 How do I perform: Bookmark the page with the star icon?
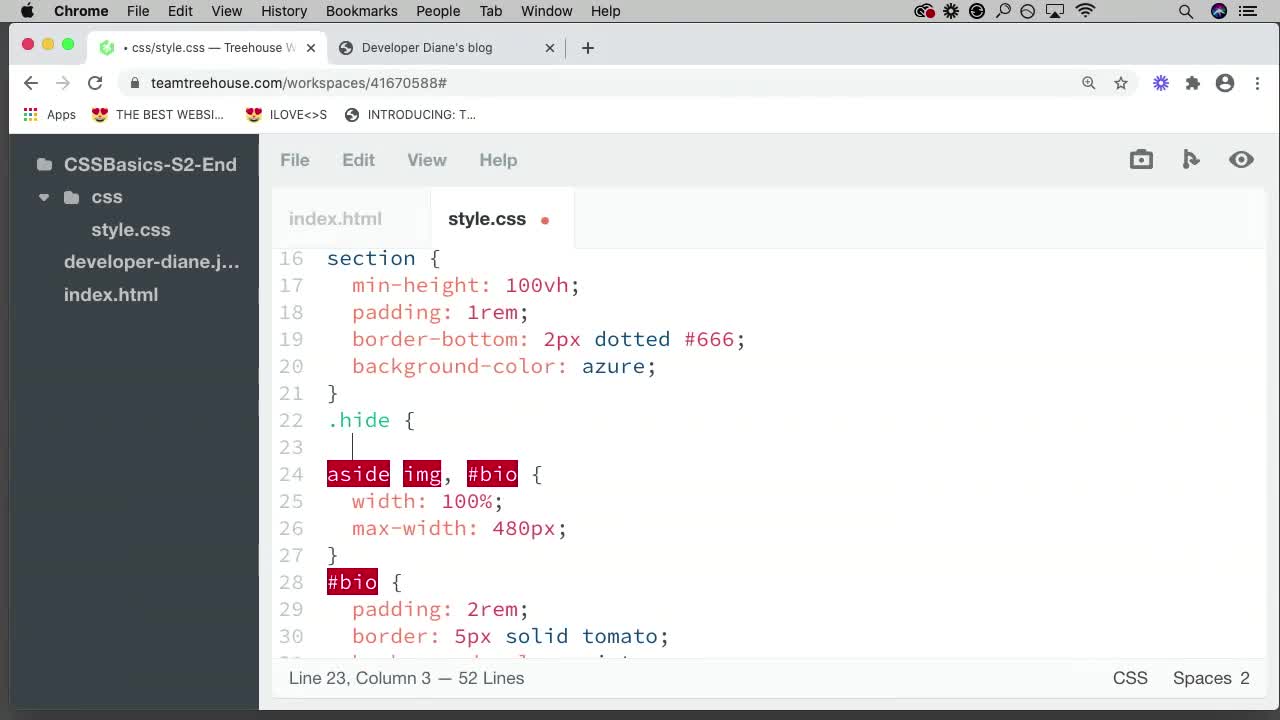click(x=1121, y=83)
